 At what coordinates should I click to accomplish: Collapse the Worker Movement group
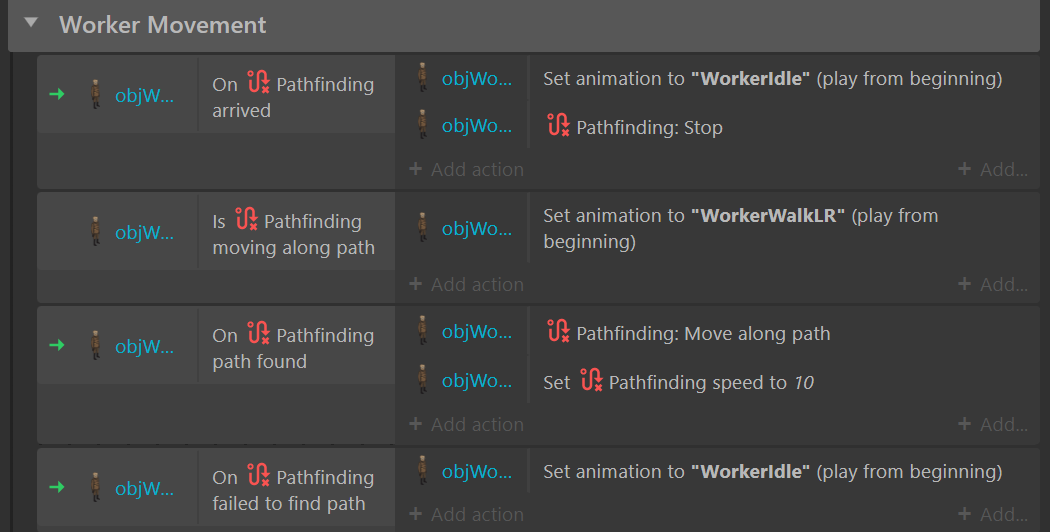[31, 23]
